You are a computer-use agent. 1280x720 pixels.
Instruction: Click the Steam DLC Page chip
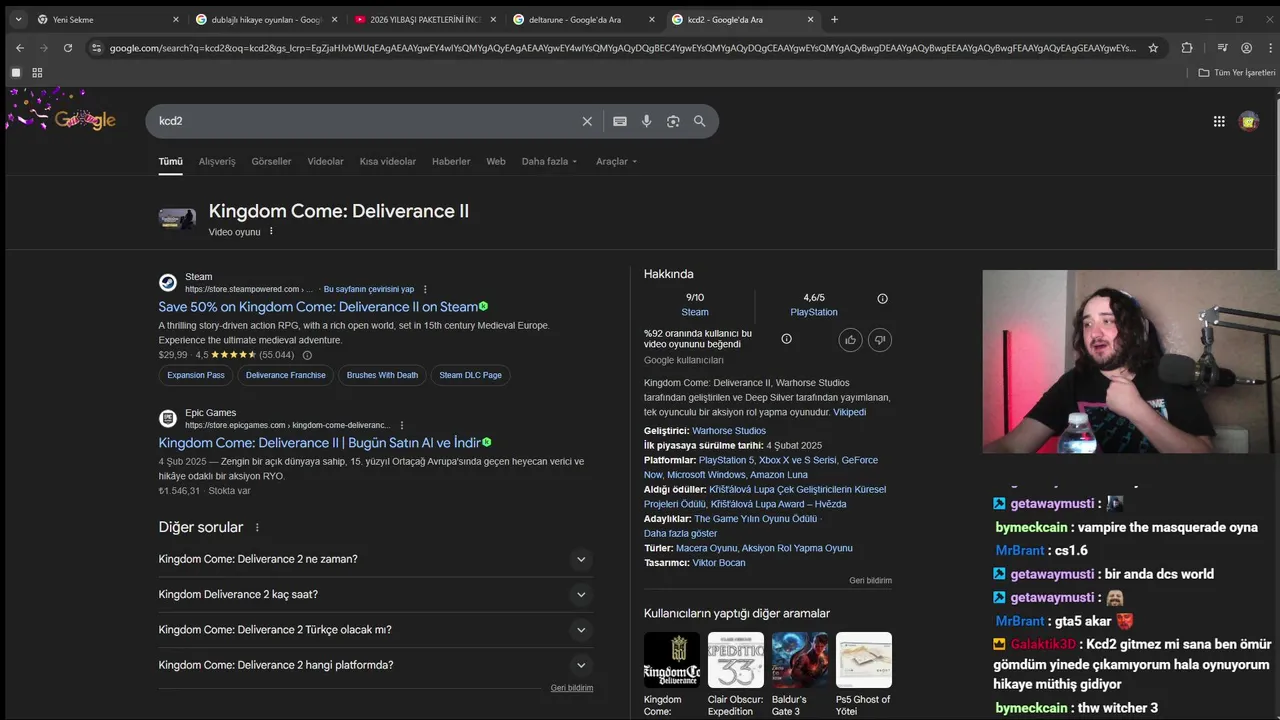pos(470,375)
